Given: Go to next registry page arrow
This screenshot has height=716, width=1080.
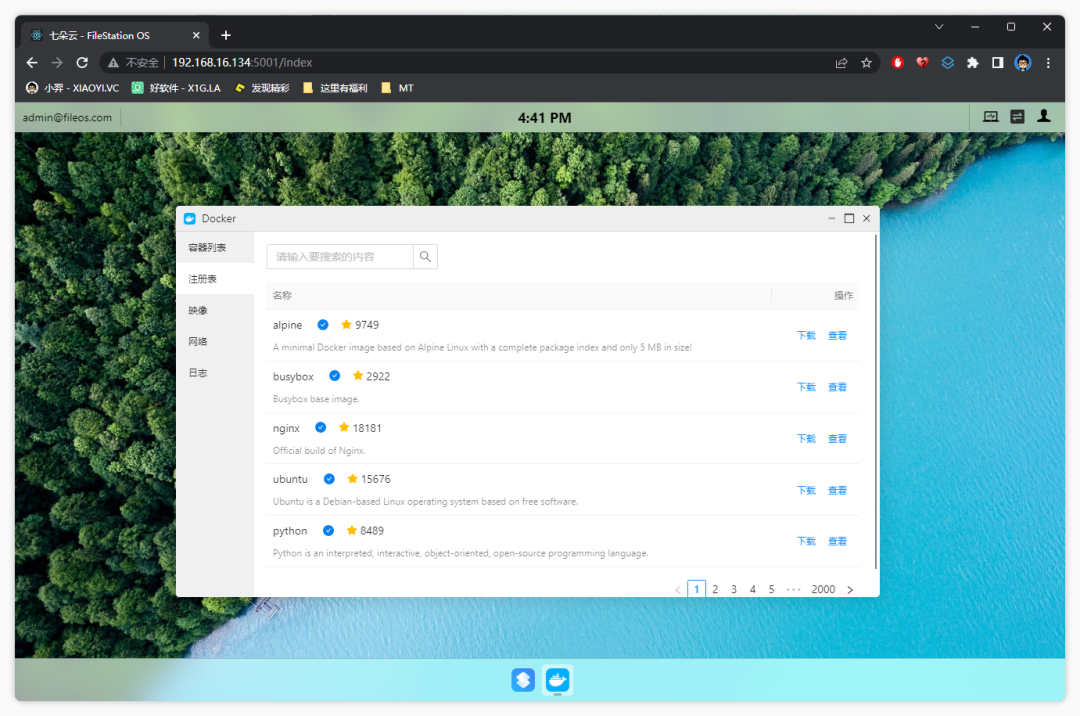Looking at the screenshot, I should pyautogui.click(x=850, y=589).
